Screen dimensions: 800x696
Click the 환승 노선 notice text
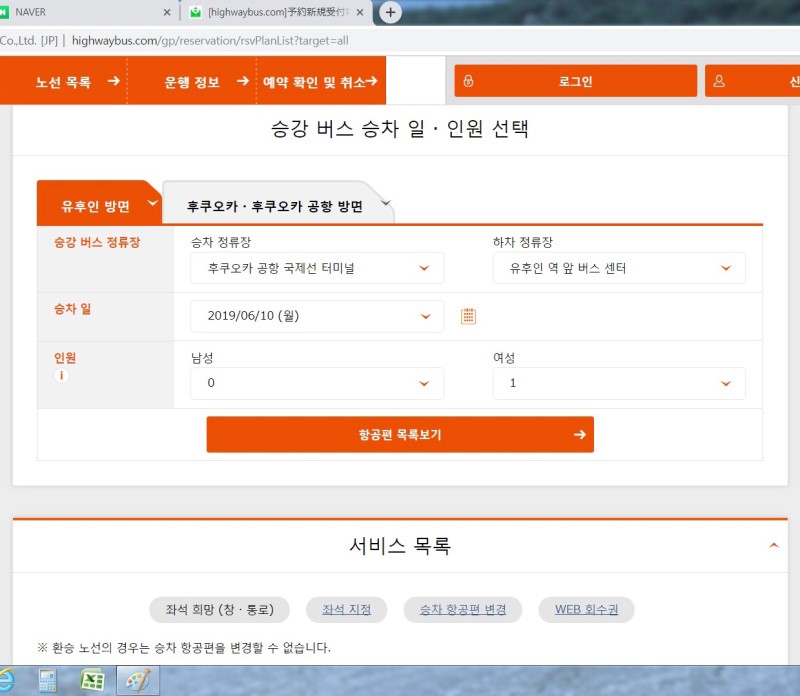point(184,648)
